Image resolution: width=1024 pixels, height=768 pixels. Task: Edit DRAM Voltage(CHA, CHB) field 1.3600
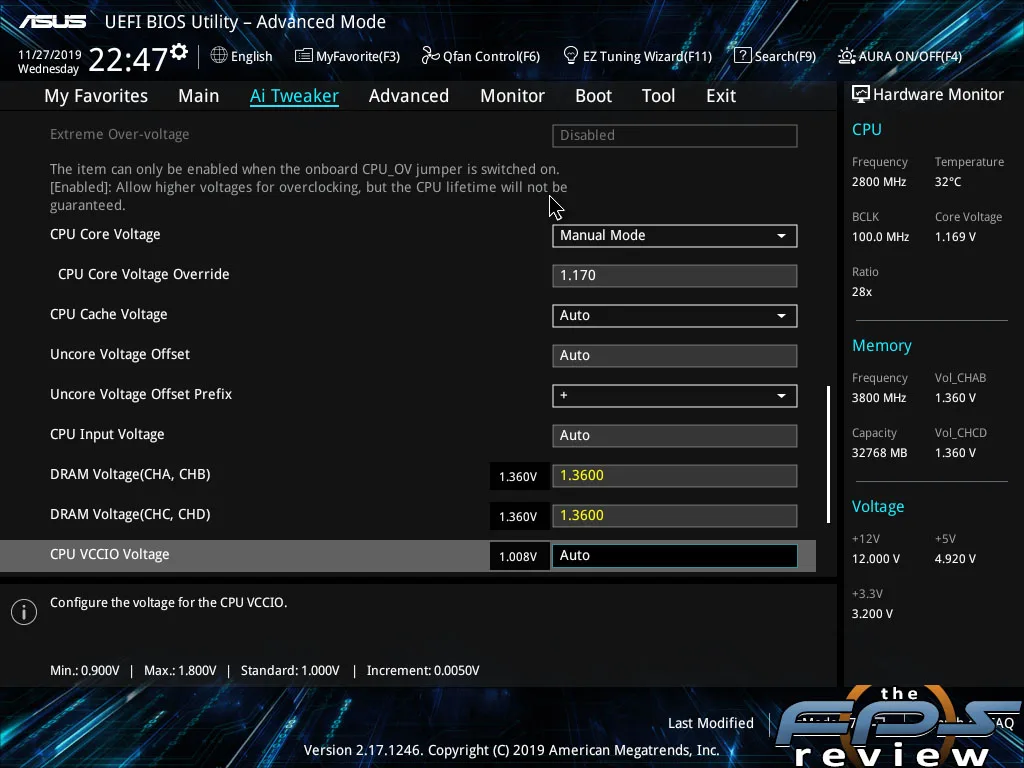tap(675, 476)
